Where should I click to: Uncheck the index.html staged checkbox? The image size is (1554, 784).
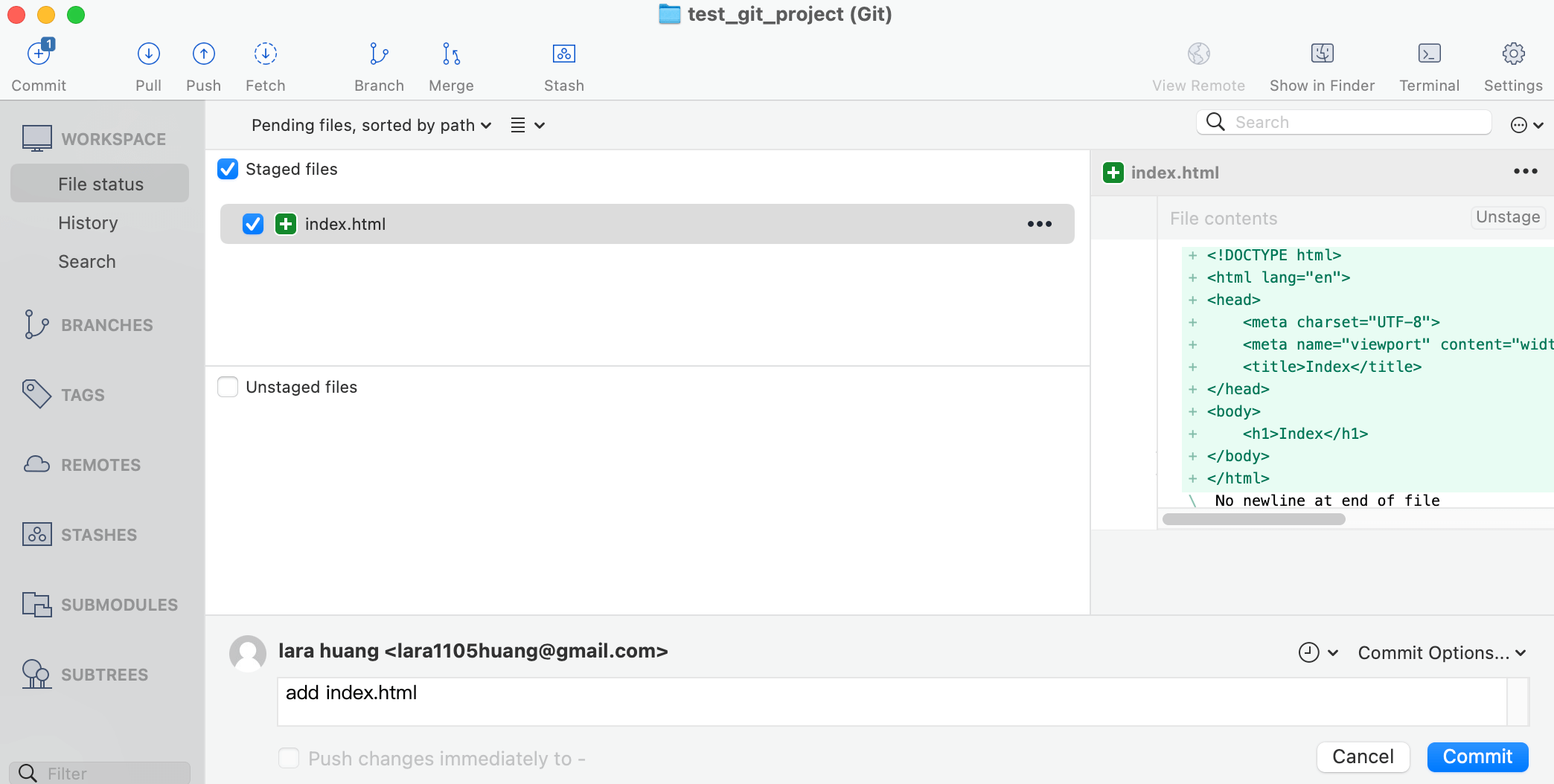[x=253, y=224]
